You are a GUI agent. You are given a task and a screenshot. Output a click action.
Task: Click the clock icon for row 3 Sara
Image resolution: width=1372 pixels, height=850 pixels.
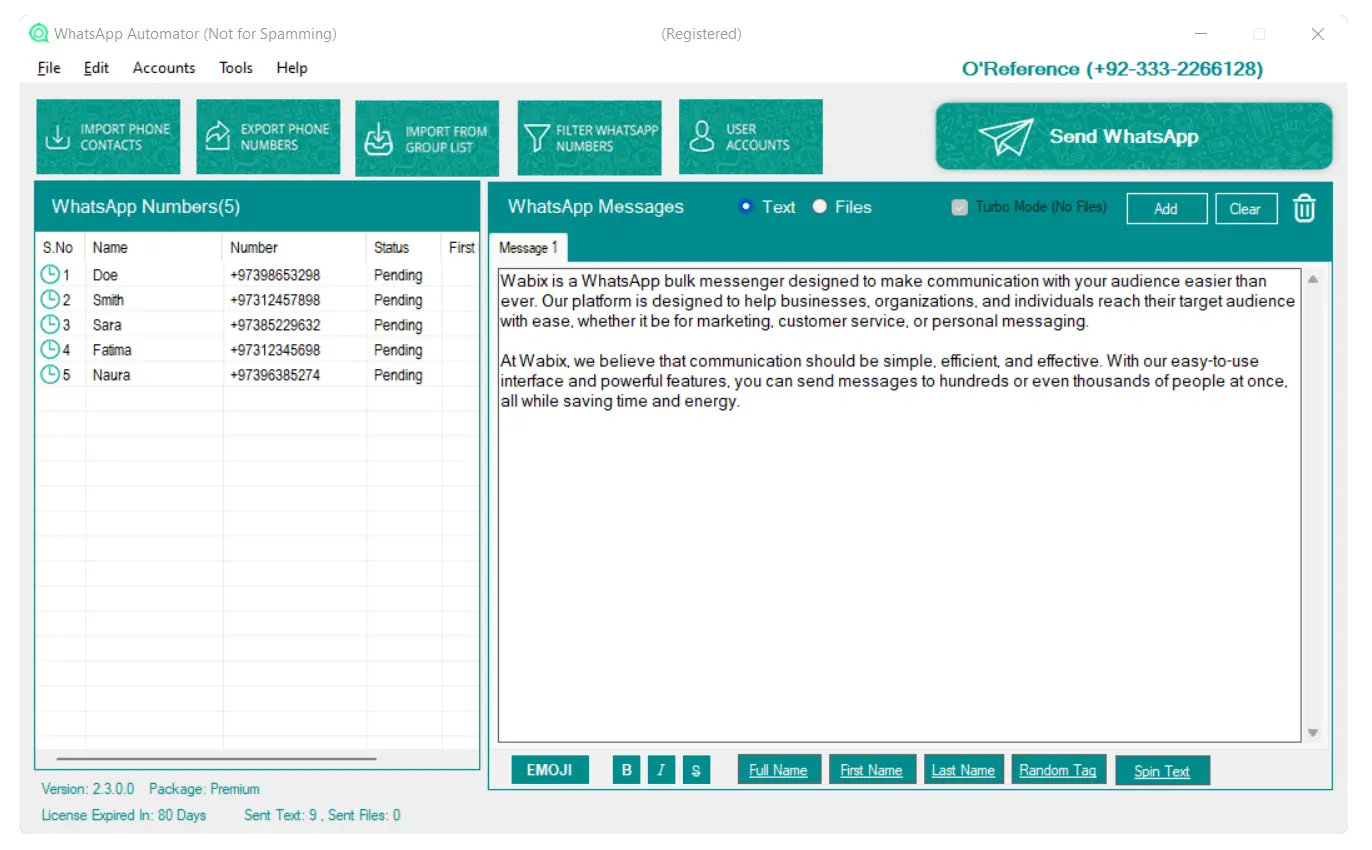pyautogui.click(x=50, y=324)
